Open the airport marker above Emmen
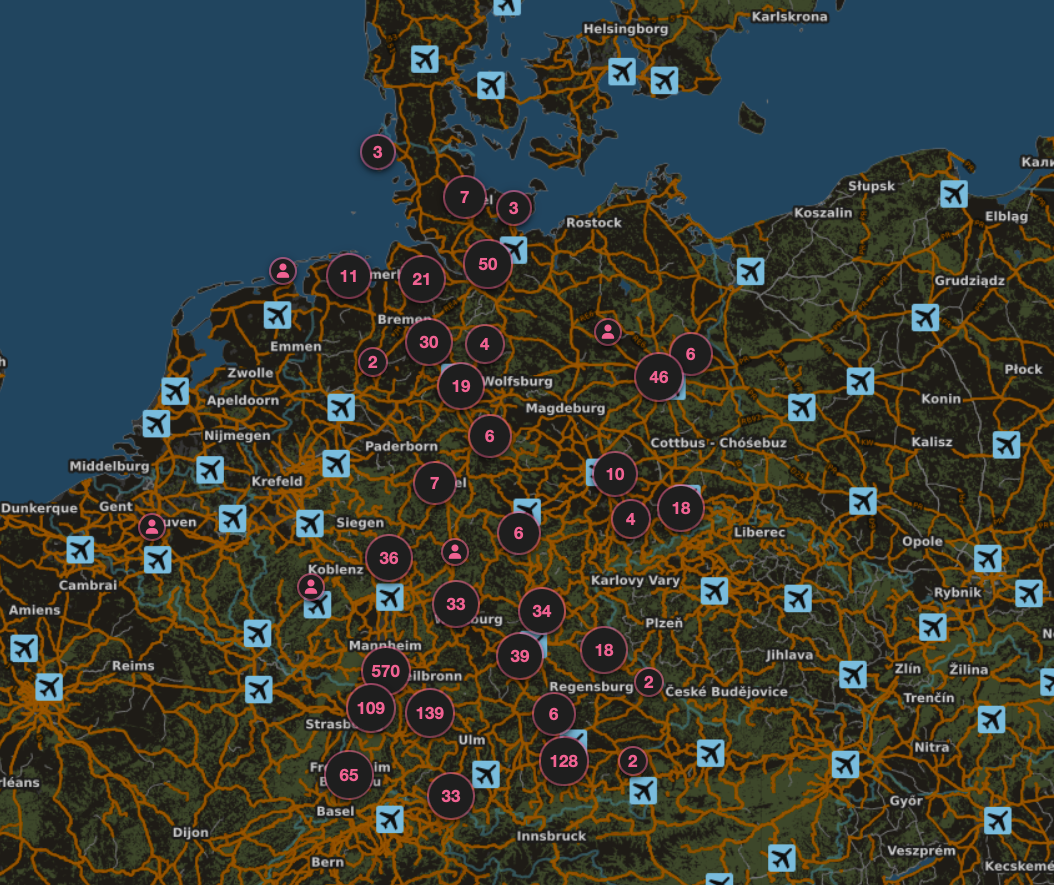The height and width of the screenshot is (885, 1054). (x=278, y=315)
